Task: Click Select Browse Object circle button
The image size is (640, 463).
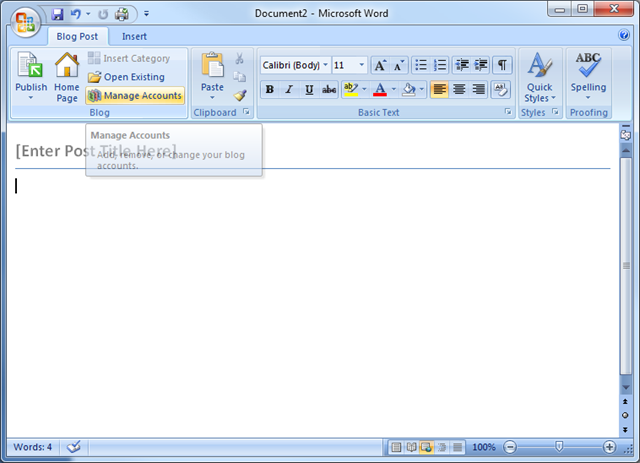Action: point(625,415)
